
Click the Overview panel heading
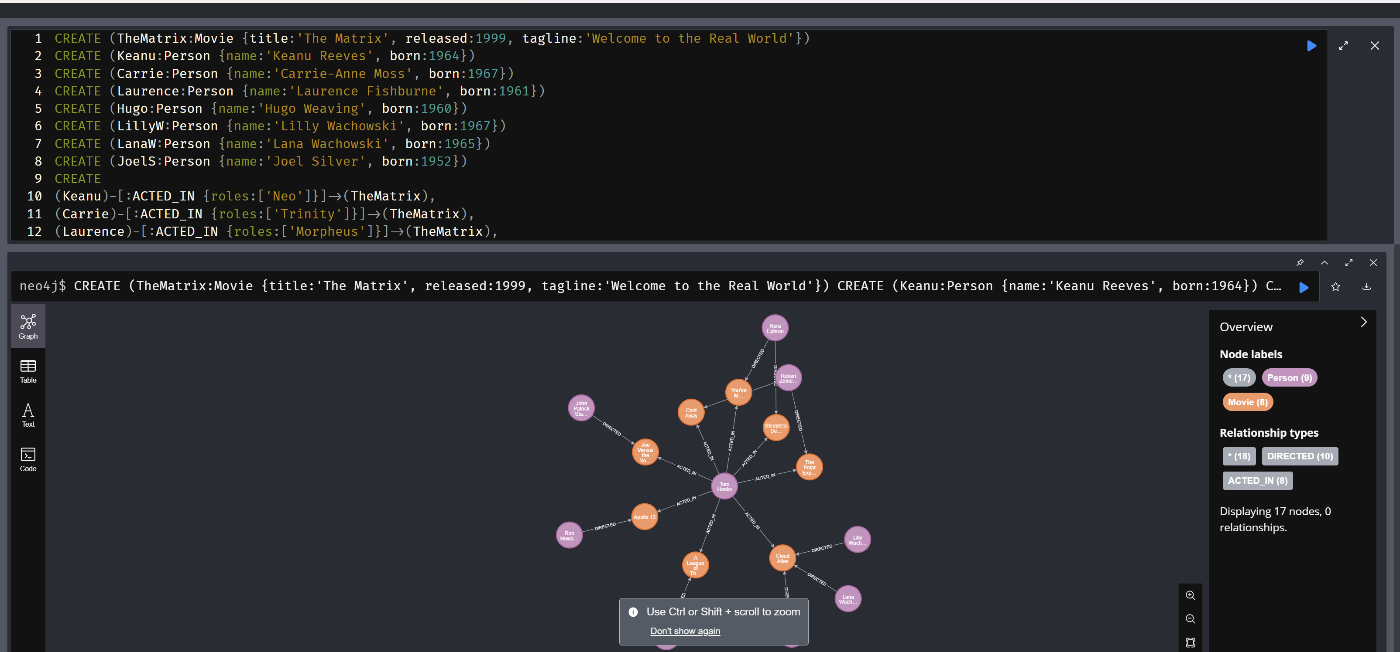1246,327
